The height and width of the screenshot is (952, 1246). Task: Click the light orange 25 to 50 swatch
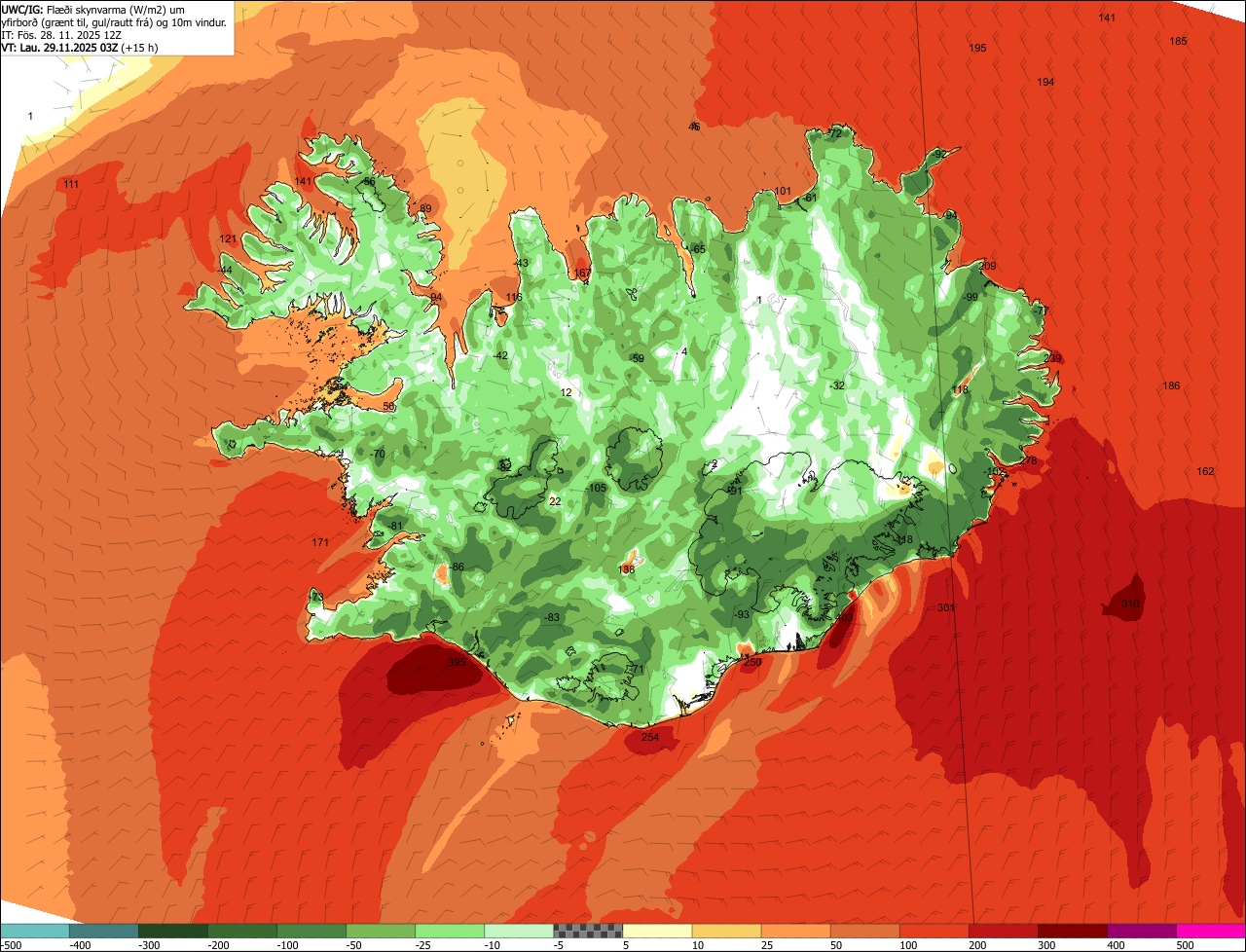(x=795, y=930)
